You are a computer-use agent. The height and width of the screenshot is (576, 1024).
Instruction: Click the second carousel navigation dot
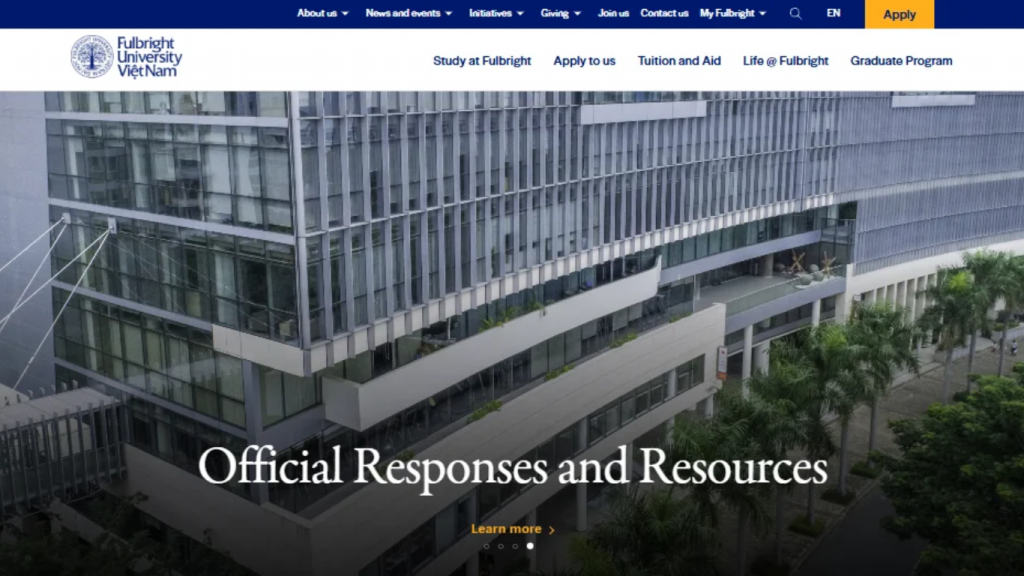tap(501, 546)
